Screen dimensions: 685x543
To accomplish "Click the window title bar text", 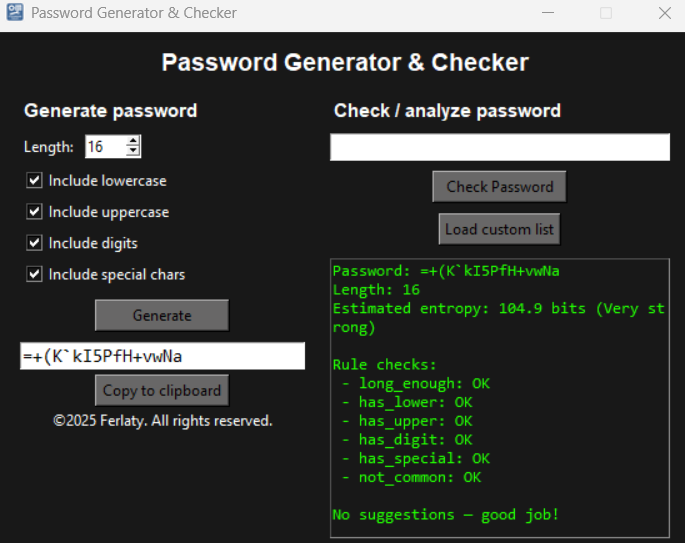I will (x=134, y=14).
